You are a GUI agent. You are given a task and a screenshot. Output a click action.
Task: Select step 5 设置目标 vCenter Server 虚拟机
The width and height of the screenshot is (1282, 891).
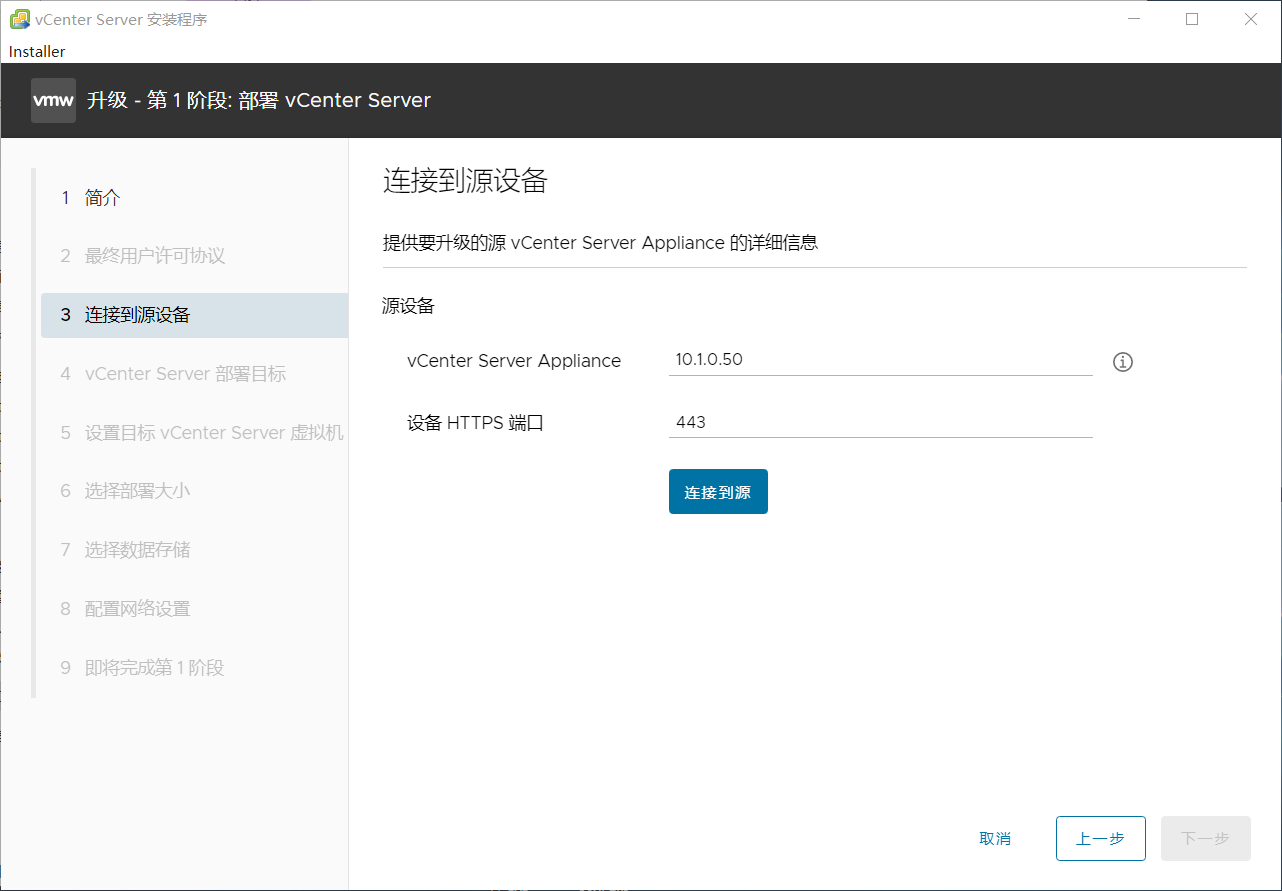point(213,433)
